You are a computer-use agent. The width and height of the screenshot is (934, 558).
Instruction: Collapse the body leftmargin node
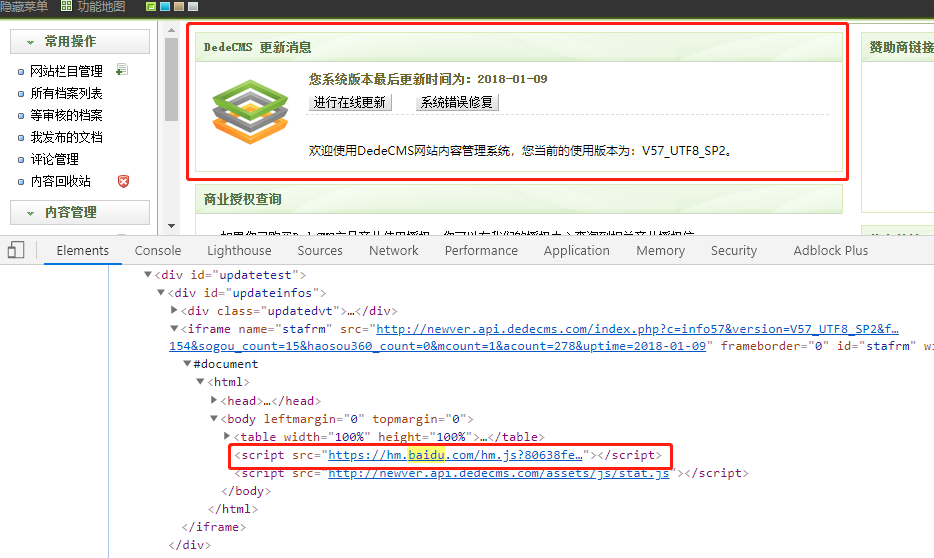click(x=213, y=419)
